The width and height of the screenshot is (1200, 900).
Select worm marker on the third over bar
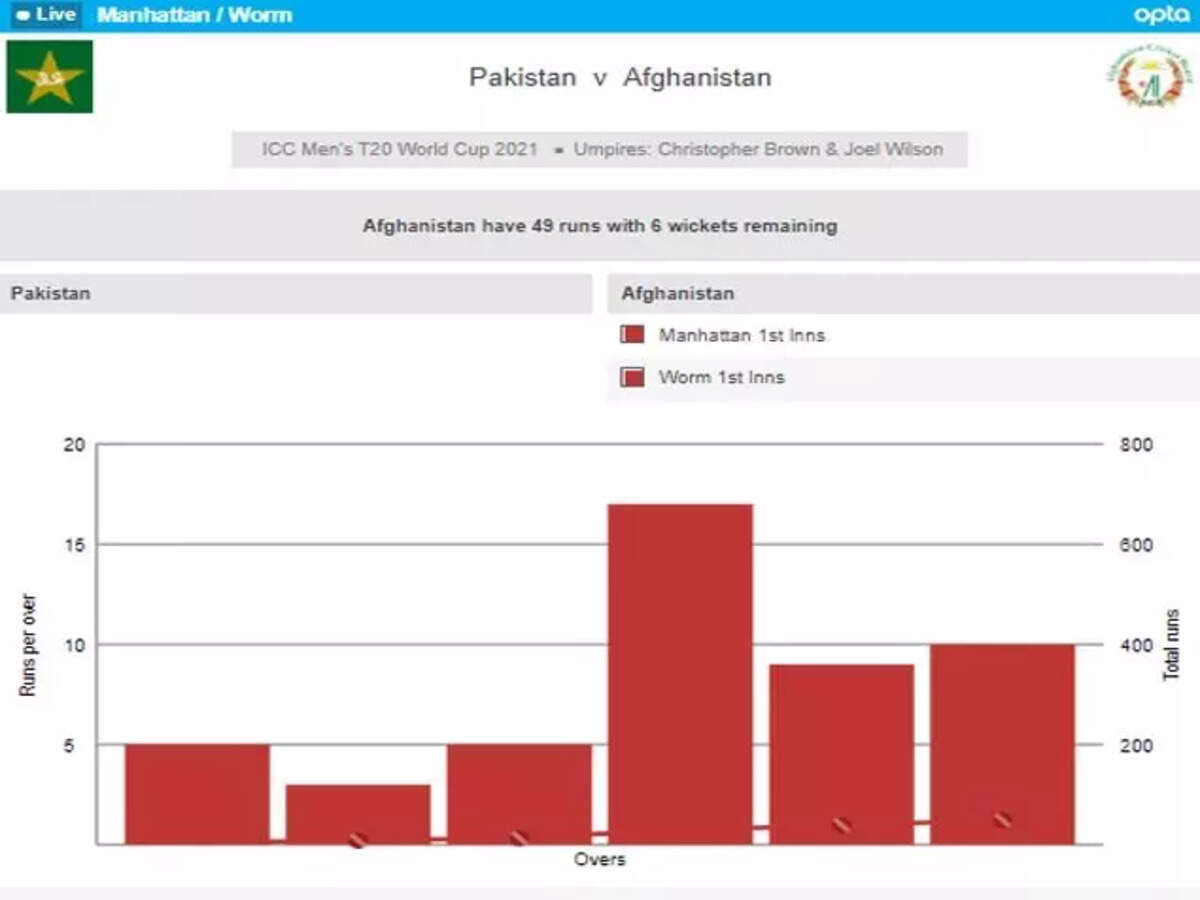(518, 838)
